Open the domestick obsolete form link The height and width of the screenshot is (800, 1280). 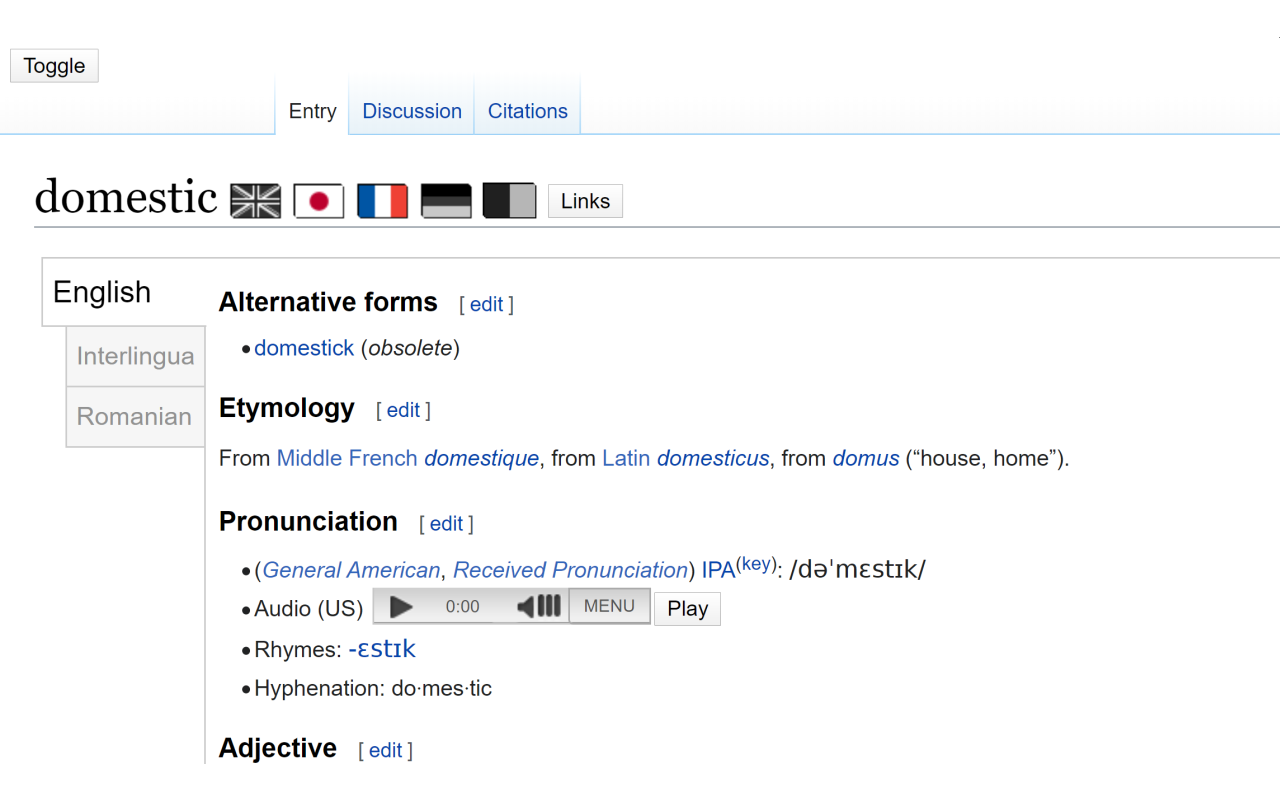(x=304, y=348)
